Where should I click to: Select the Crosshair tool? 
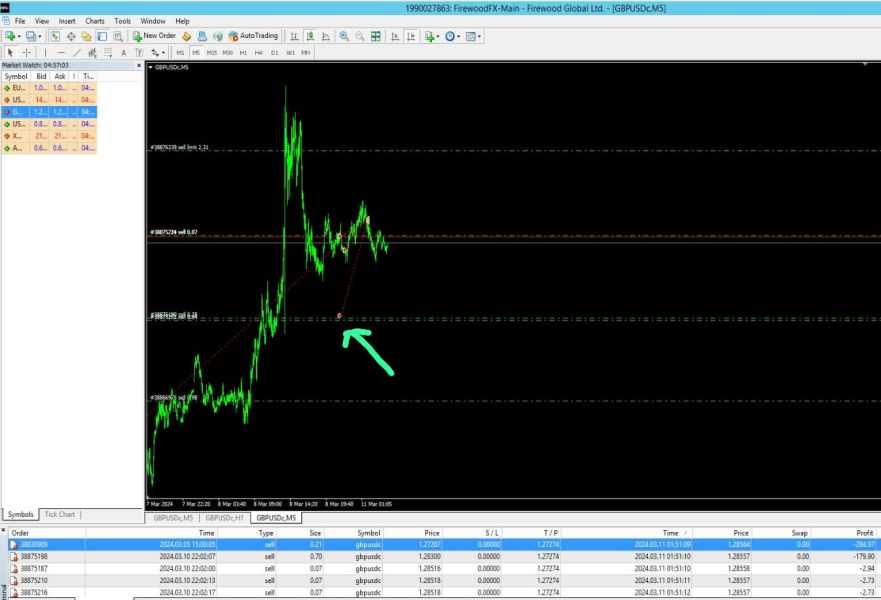click(x=26, y=52)
